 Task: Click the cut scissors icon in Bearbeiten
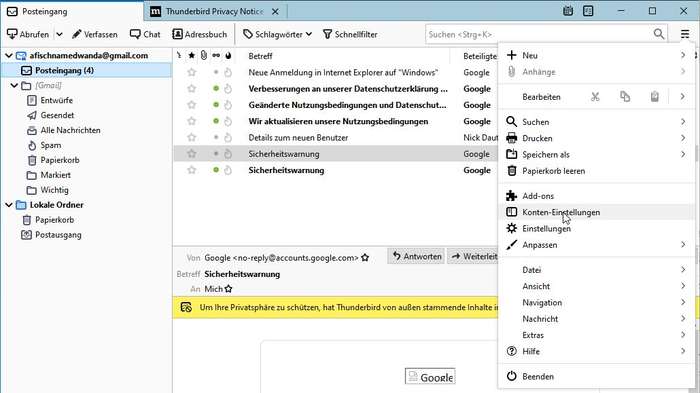(x=595, y=96)
